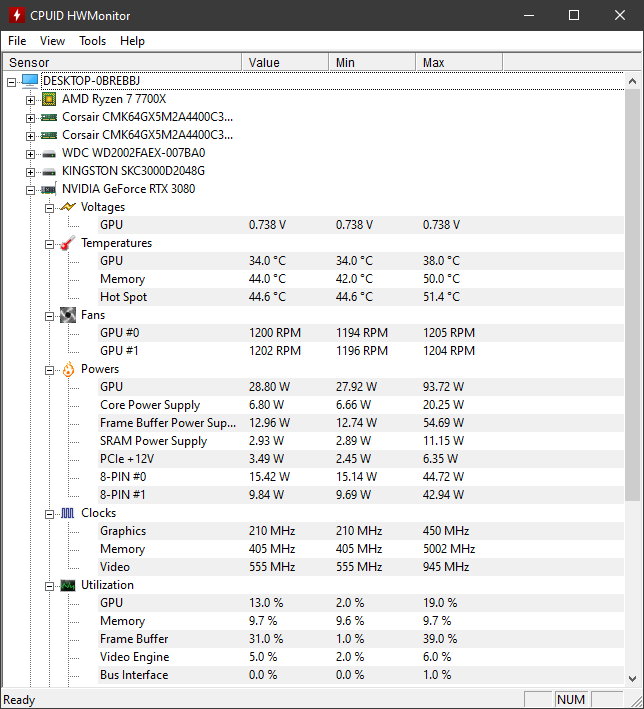Expand the WDC WD2002FAEX-007BA0 drive node

click(x=30, y=153)
